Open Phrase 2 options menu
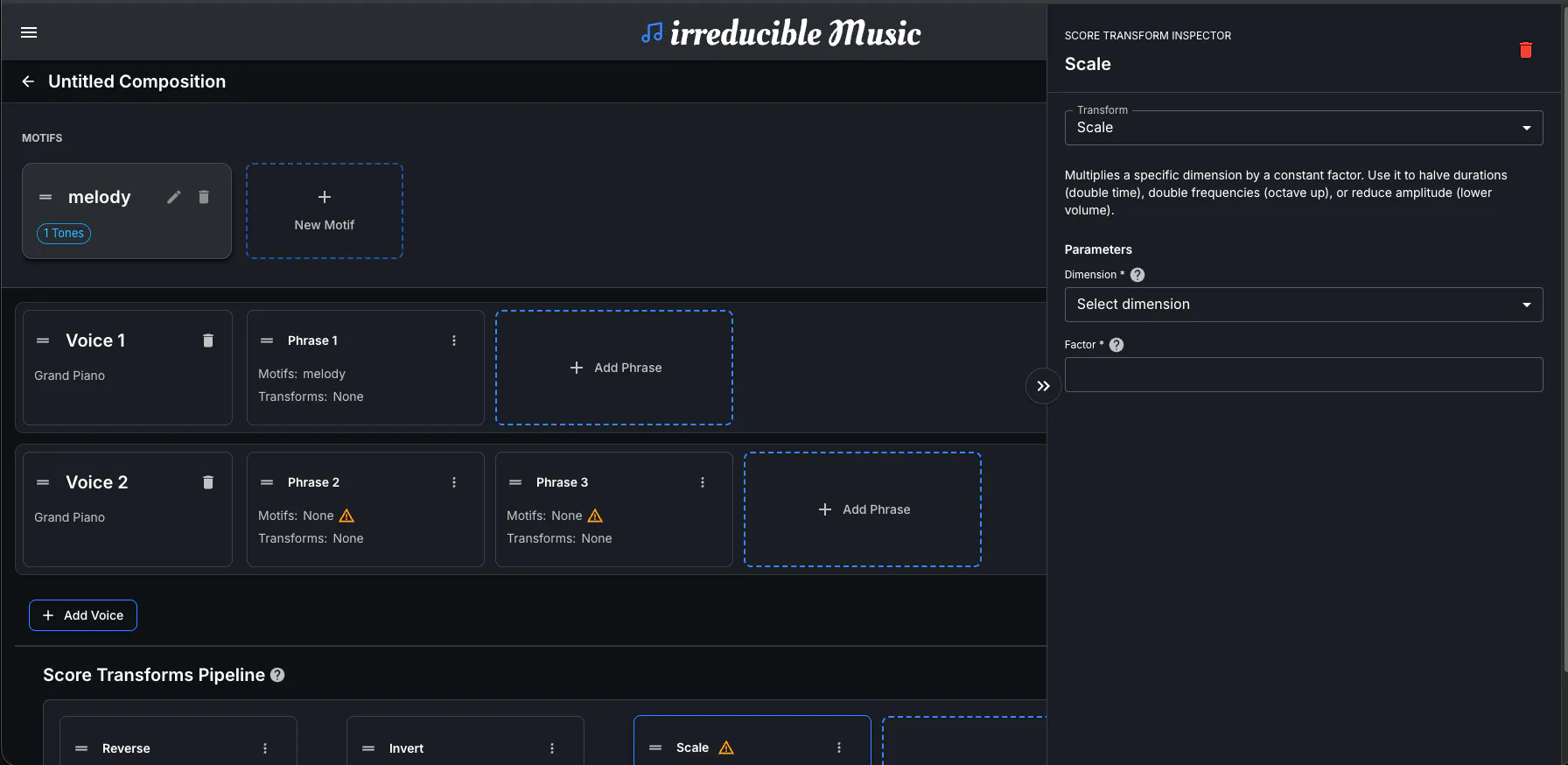The image size is (1568, 765). coord(454,482)
